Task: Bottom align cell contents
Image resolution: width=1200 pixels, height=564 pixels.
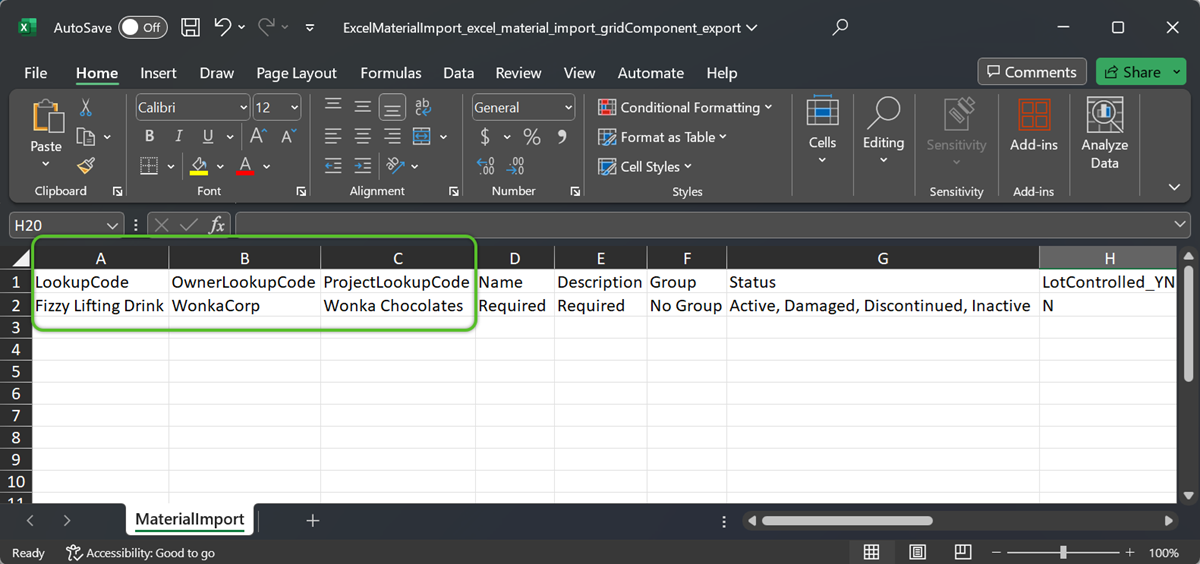Action: [392, 107]
